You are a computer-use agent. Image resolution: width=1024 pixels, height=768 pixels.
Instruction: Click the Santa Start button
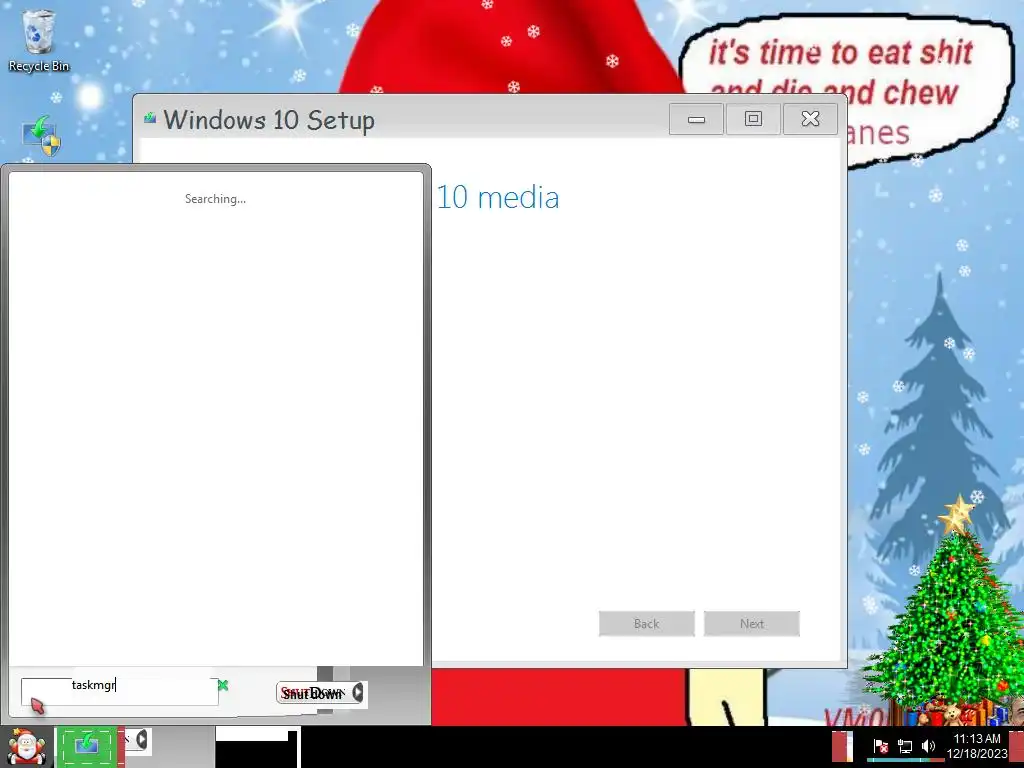coord(26,747)
